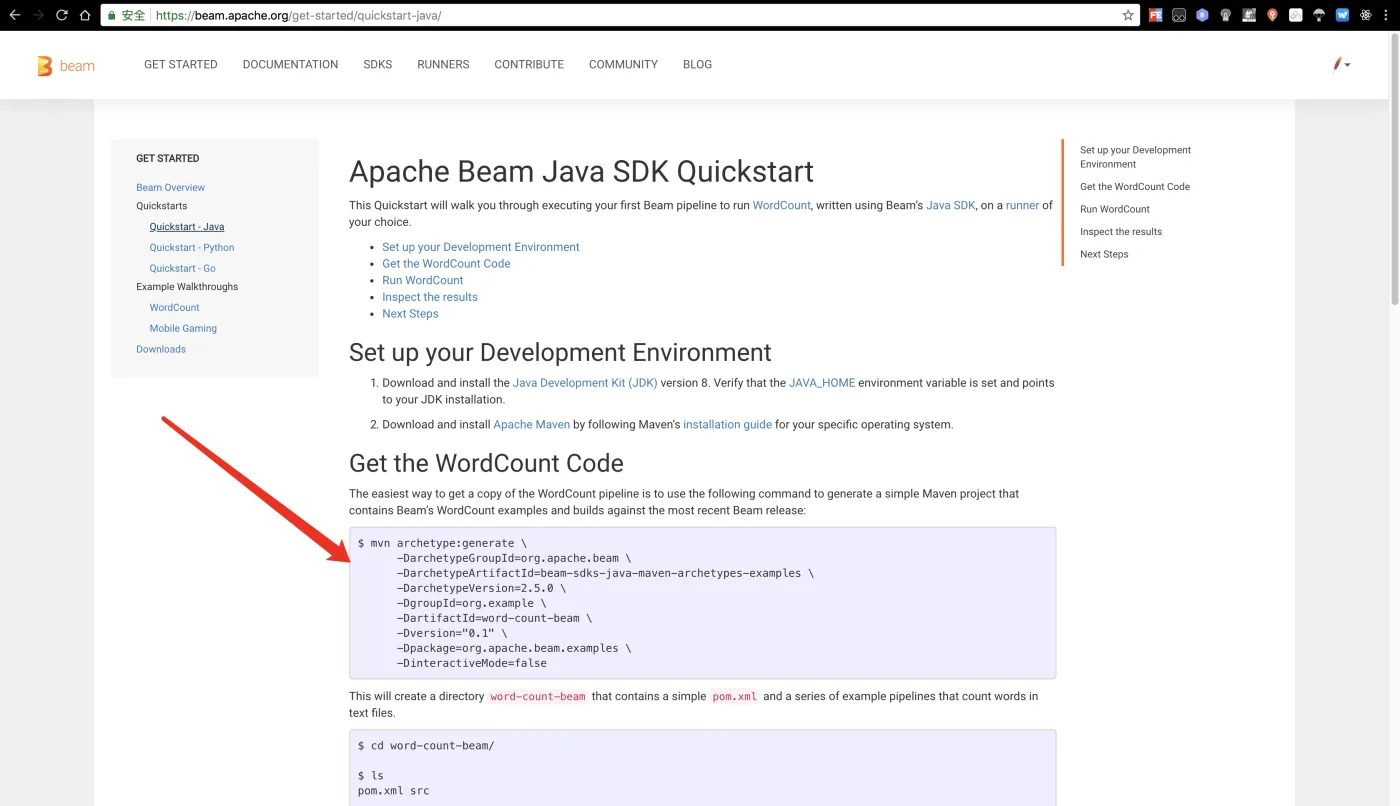Jump to Get the WordCount Code bullet
This screenshot has height=806, width=1400.
click(446, 264)
